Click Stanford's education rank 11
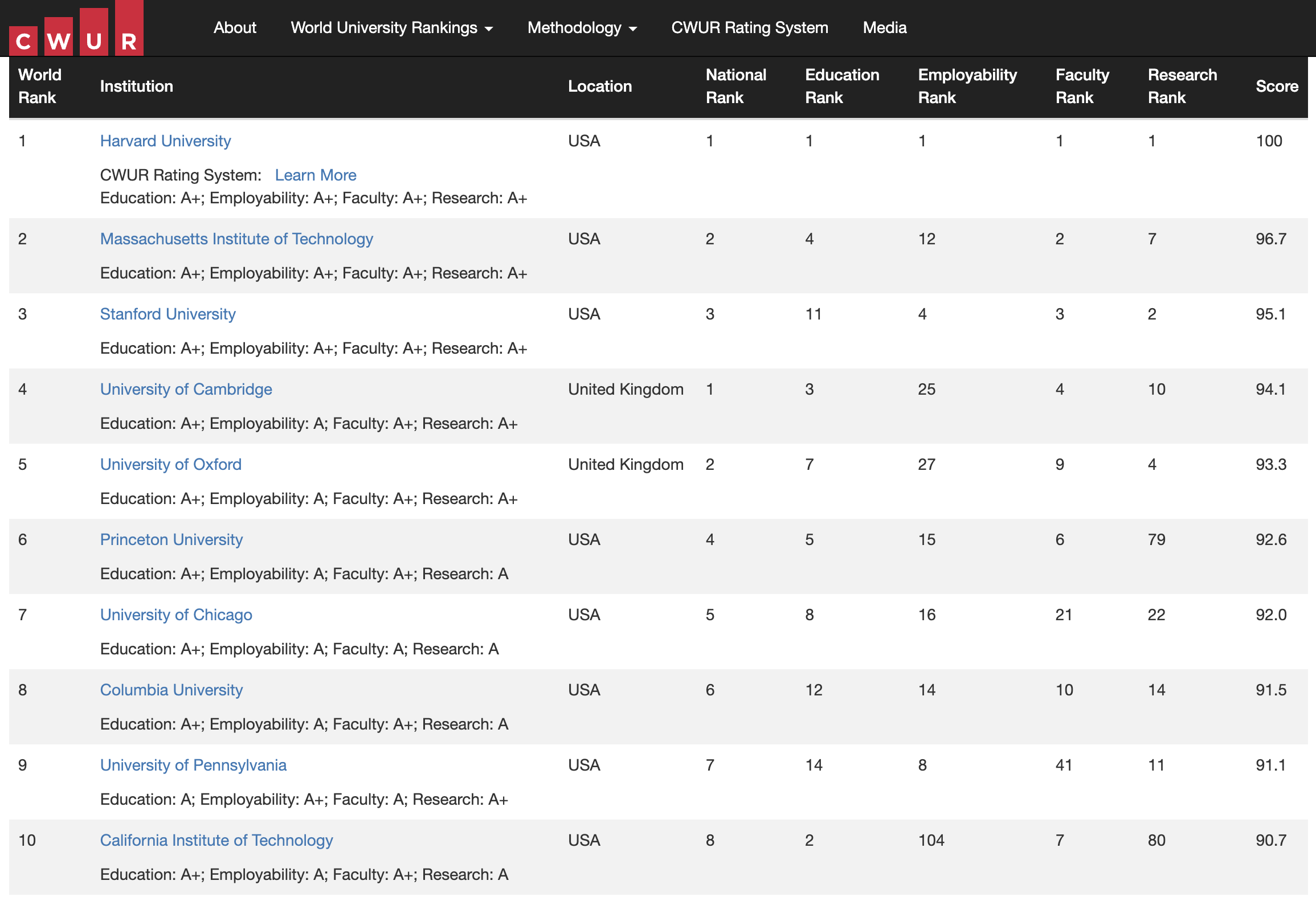 (814, 314)
